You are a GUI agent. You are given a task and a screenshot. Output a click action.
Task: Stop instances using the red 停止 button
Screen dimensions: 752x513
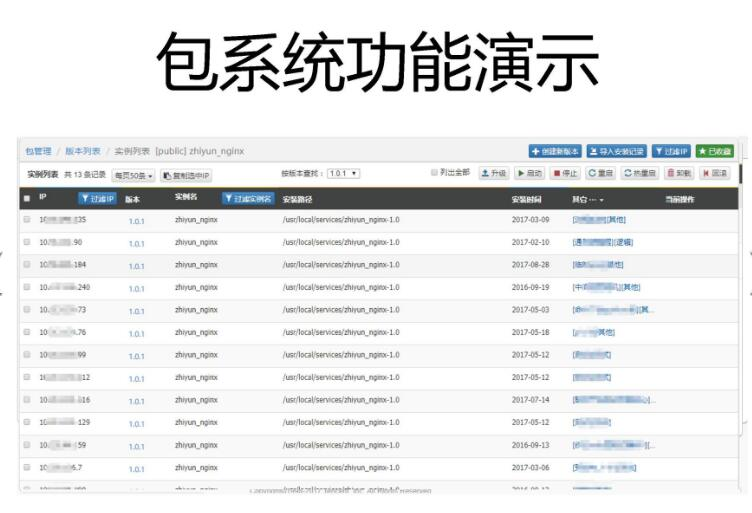pyautogui.click(x=565, y=173)
